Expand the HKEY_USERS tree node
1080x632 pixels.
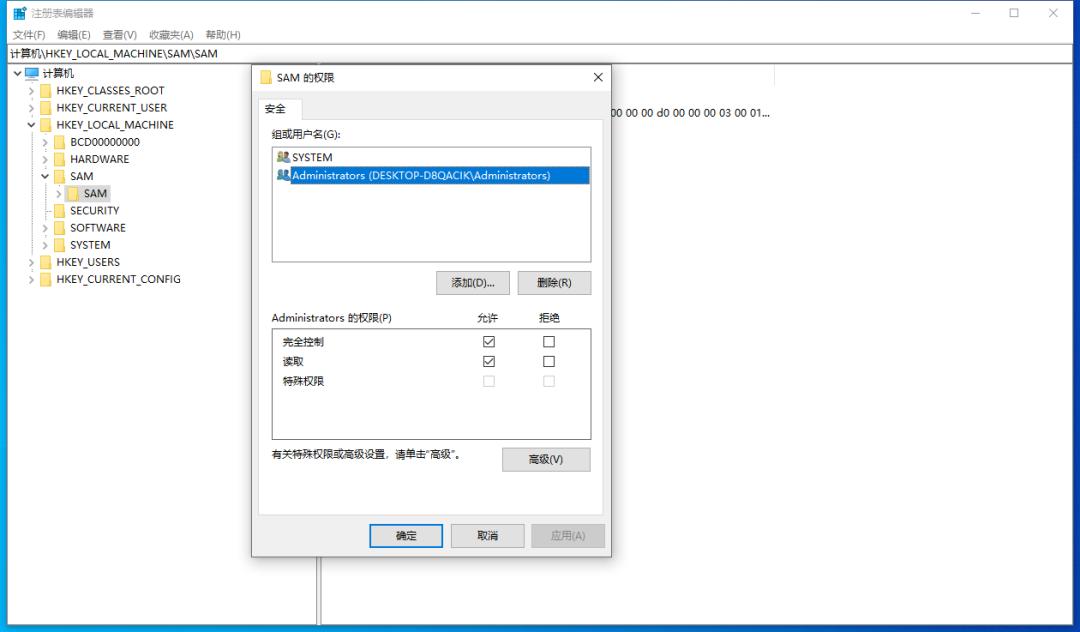pos(31,262)
